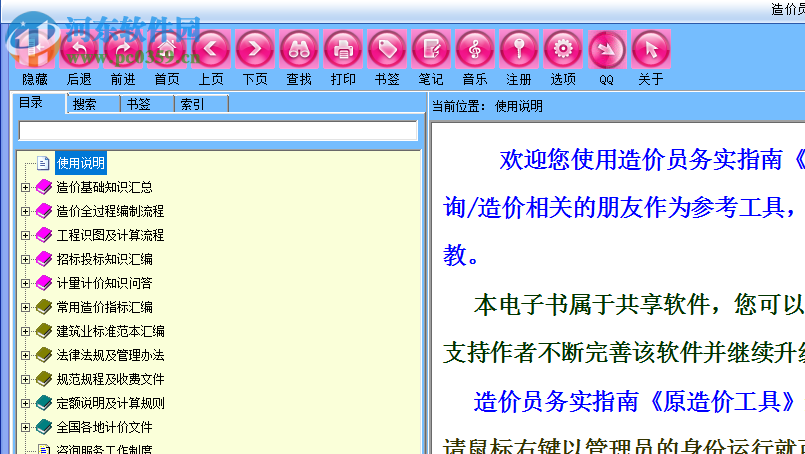The width and height of the screenshot is (805, 454).
Task: Click book icon beside 计量计价知识问答
Action: click(x=44, y=283)
